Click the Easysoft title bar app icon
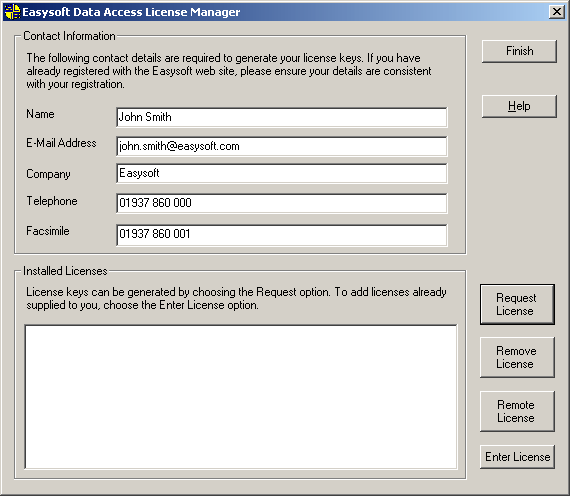Image resolution: width=570 pixels, height=496 pixels. pyautogui.click(x=12, y=12)
